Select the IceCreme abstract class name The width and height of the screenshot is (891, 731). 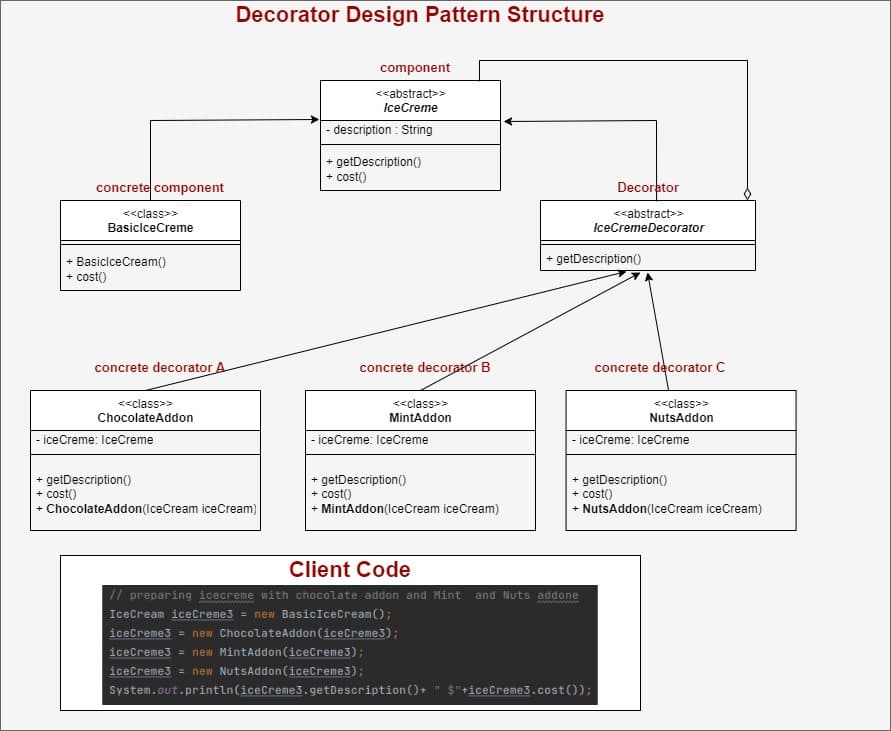click(410, 108)
